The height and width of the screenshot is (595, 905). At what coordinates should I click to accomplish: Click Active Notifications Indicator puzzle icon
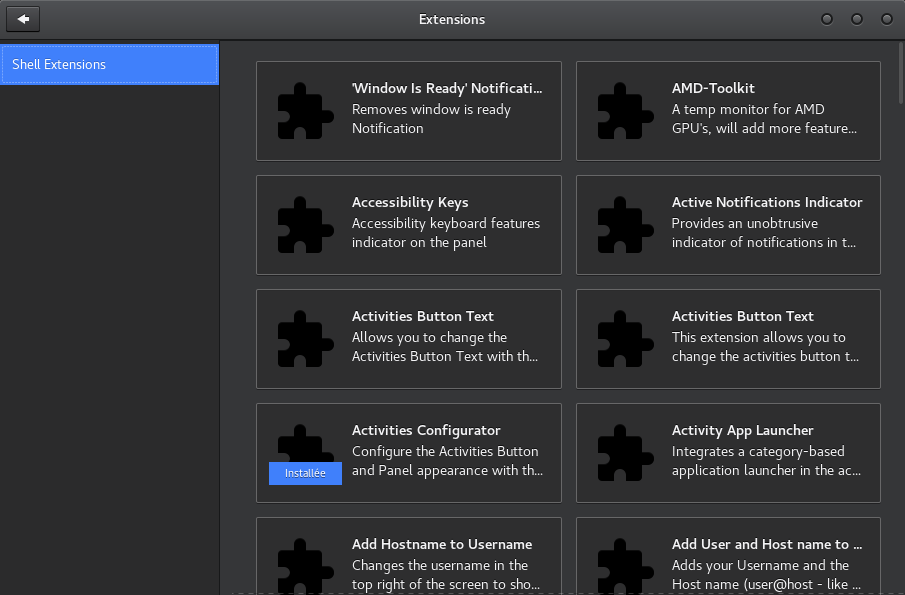click(625, 225)
